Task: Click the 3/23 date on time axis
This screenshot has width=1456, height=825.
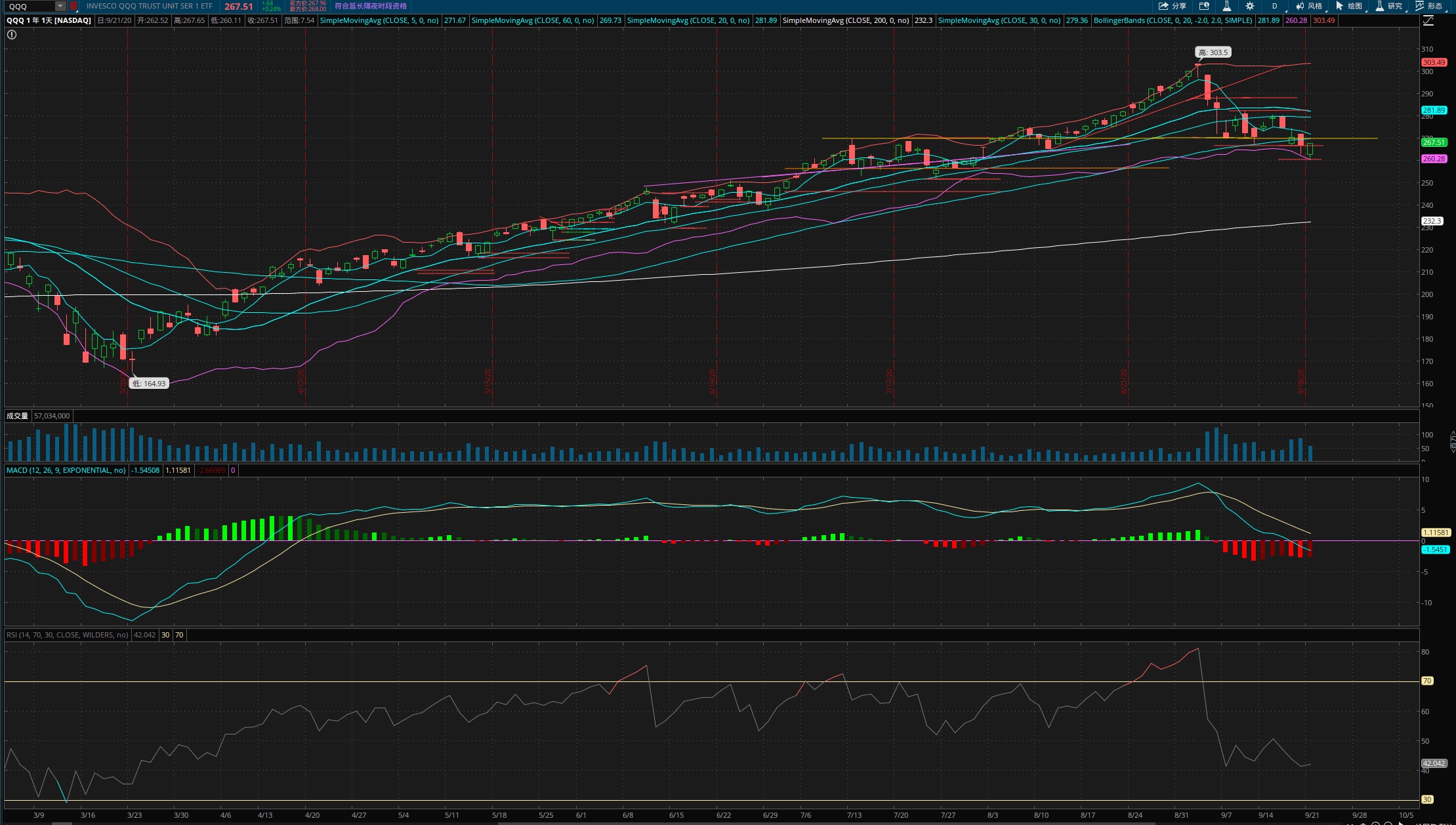Action: 135,815
